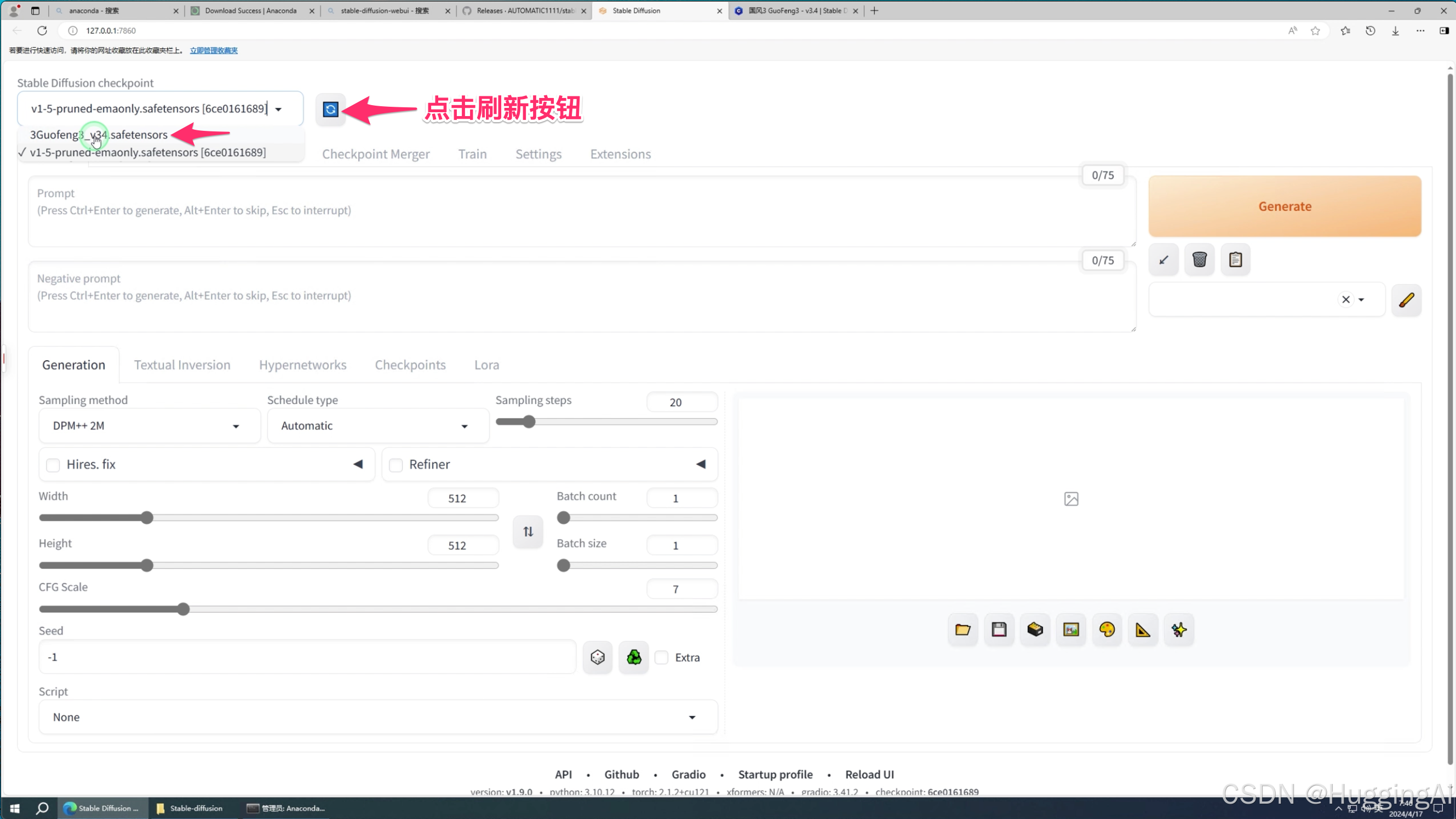Click the checkpoint refresh icon button
This screenshot has height=819, width=1456.
330,109
